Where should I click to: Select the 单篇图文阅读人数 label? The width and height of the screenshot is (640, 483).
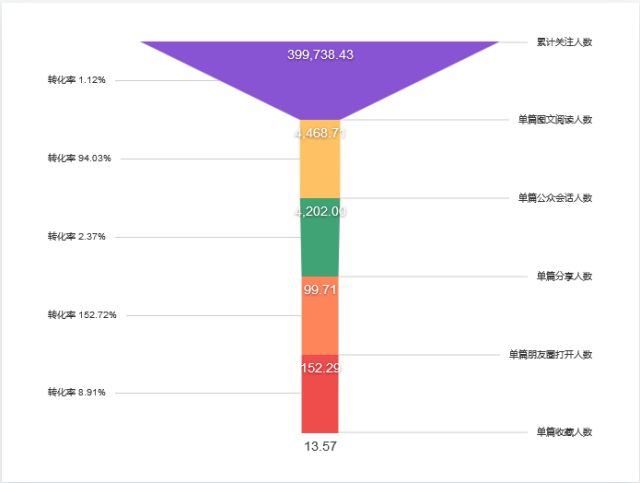pyautogui.click(x=555, y=120)
